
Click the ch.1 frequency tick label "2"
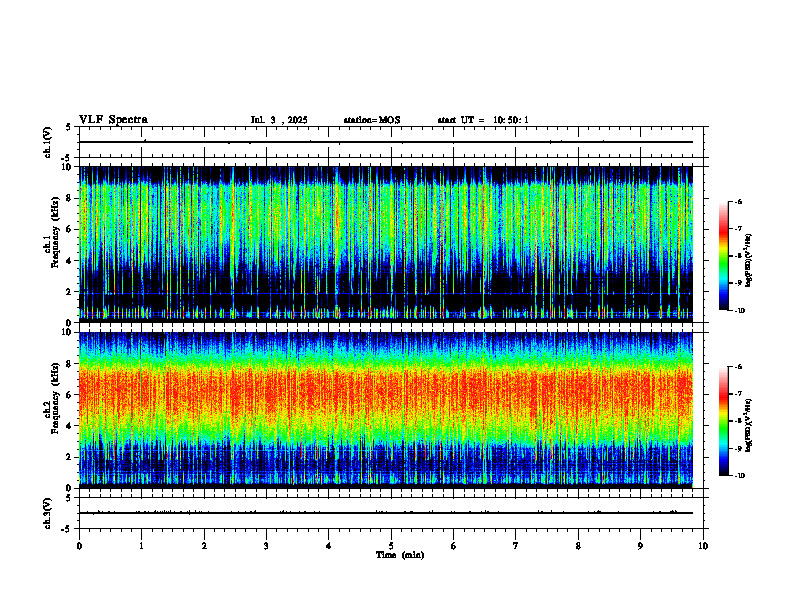pos(69,292)
